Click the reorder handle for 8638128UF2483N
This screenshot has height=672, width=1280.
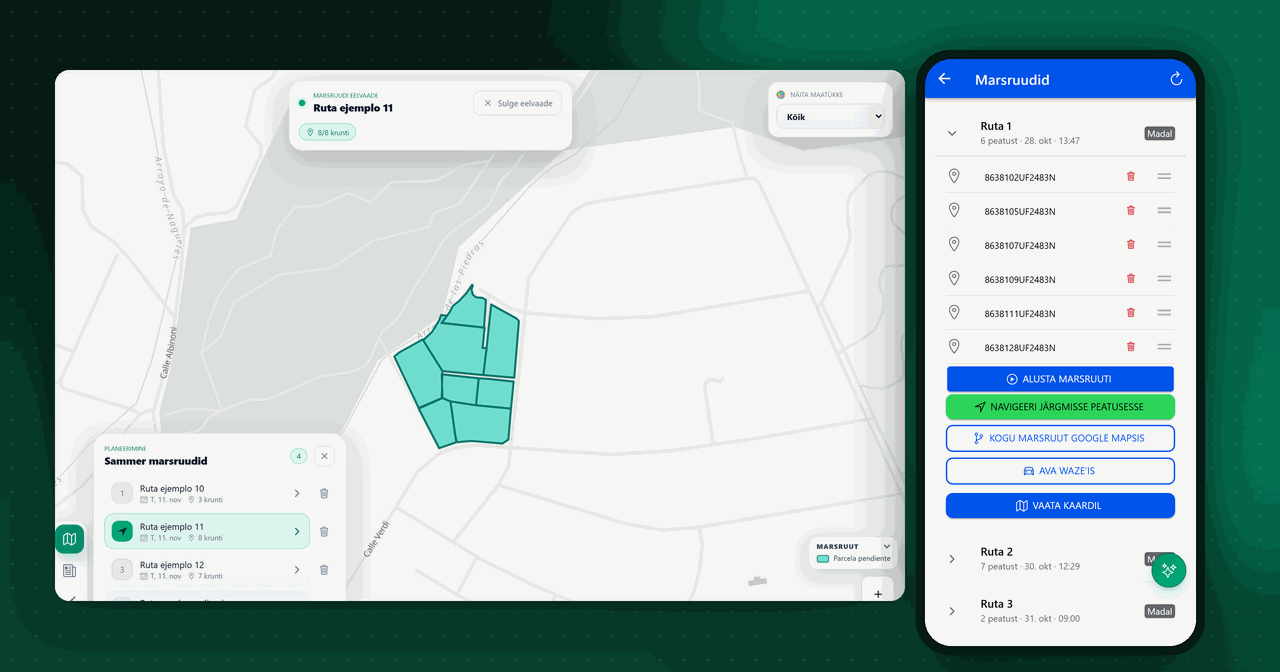click(x=1164, y=346)
